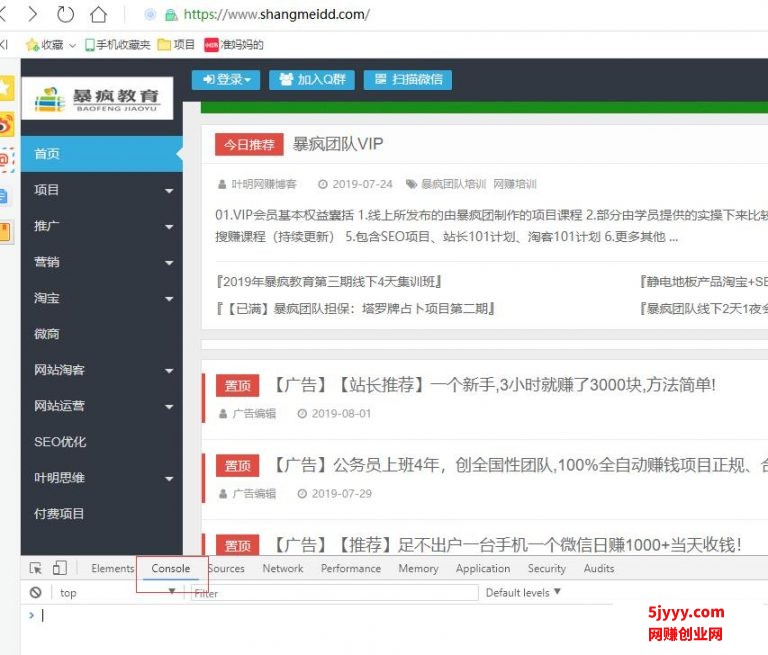Click the browser refresh icon

(x=65, y=14)
